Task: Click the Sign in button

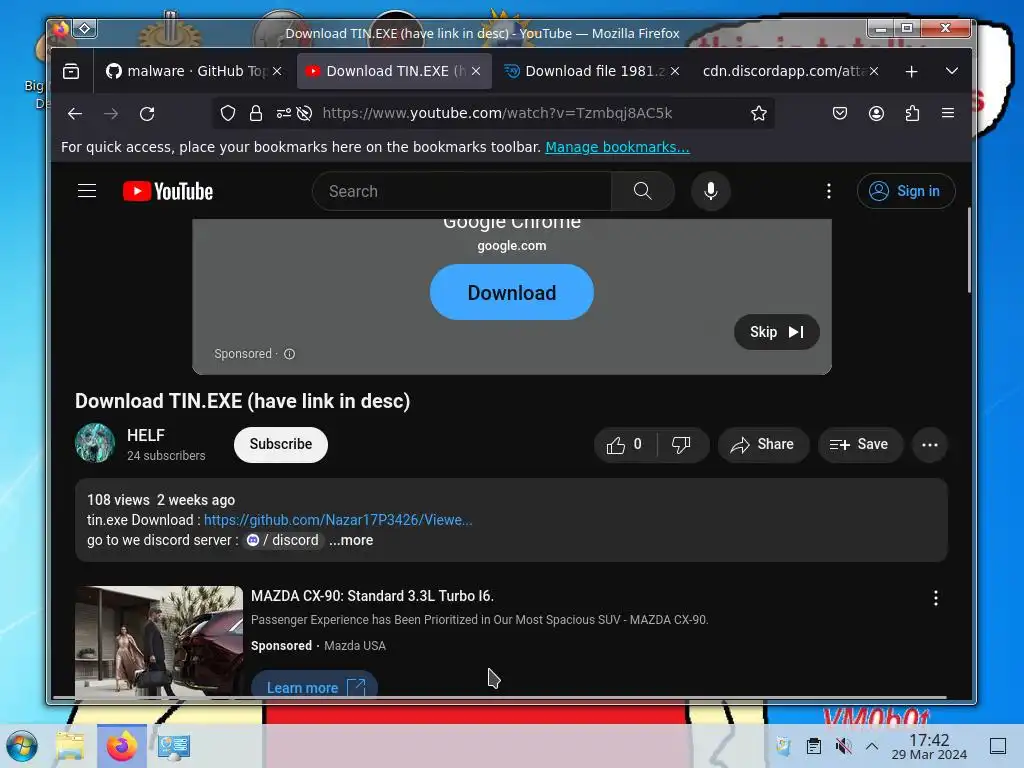Action: [x=906, y=191]
